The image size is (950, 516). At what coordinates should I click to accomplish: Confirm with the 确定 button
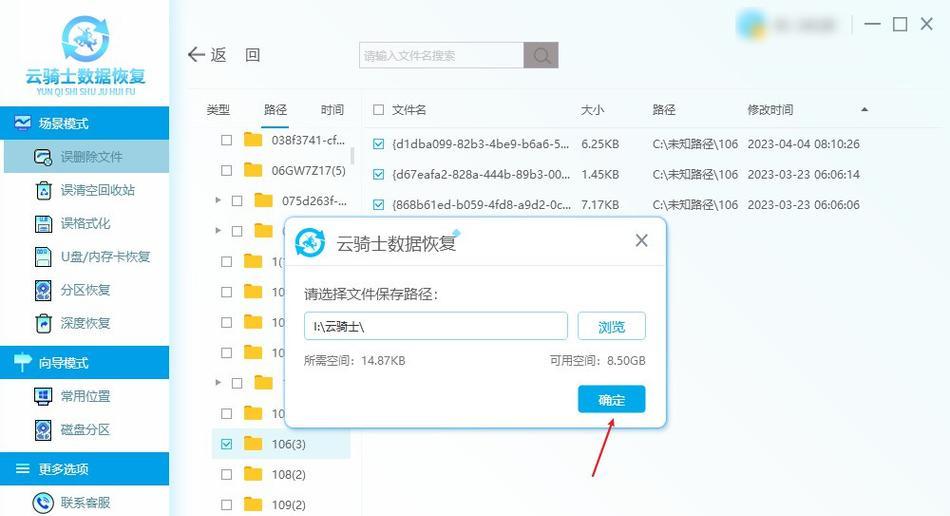(x=611, y=399)
